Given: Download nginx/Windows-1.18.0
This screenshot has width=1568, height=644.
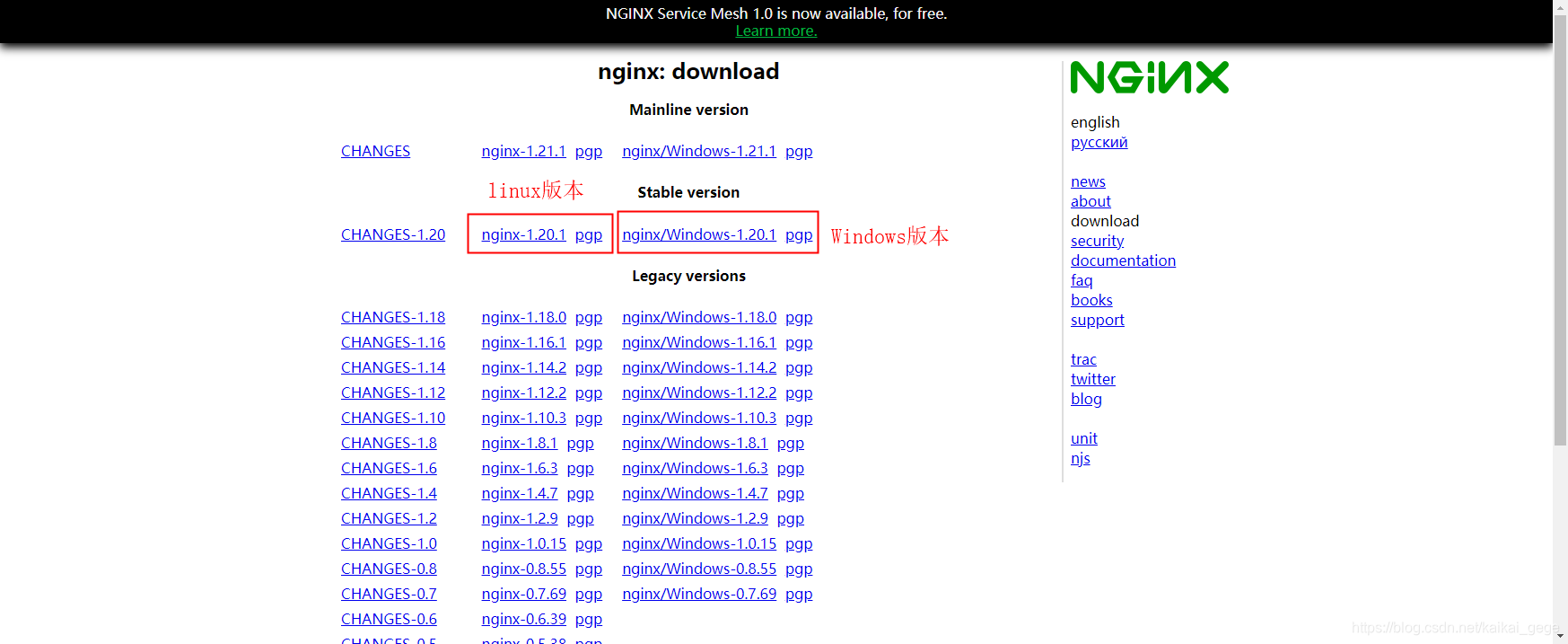Looking at the screenshot, I should (x=699, y=317).
